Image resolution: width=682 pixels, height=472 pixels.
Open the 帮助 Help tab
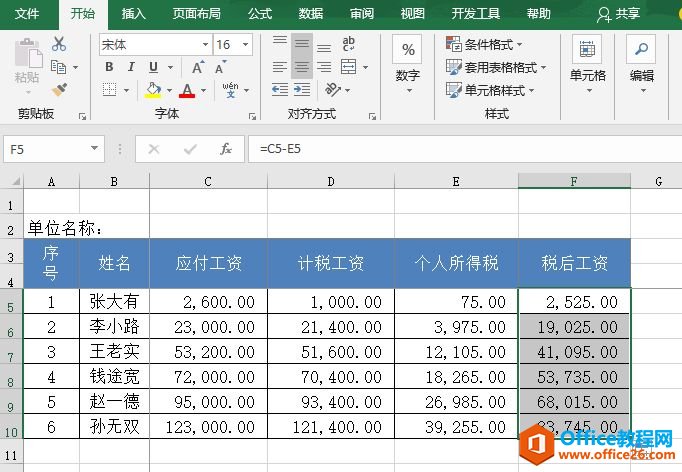[x=539, y=14]
